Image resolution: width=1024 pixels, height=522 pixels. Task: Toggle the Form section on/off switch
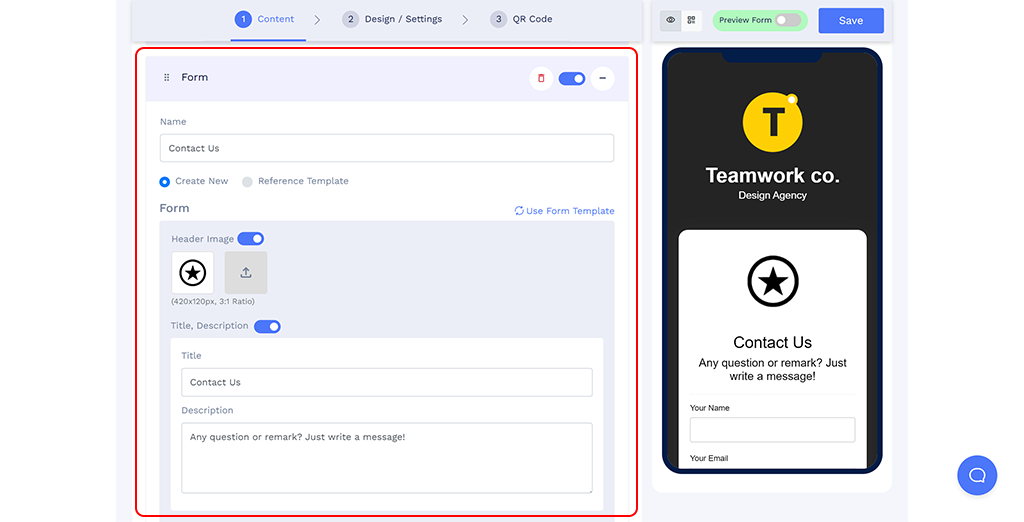pyautogui.click(x=572, y=78)
